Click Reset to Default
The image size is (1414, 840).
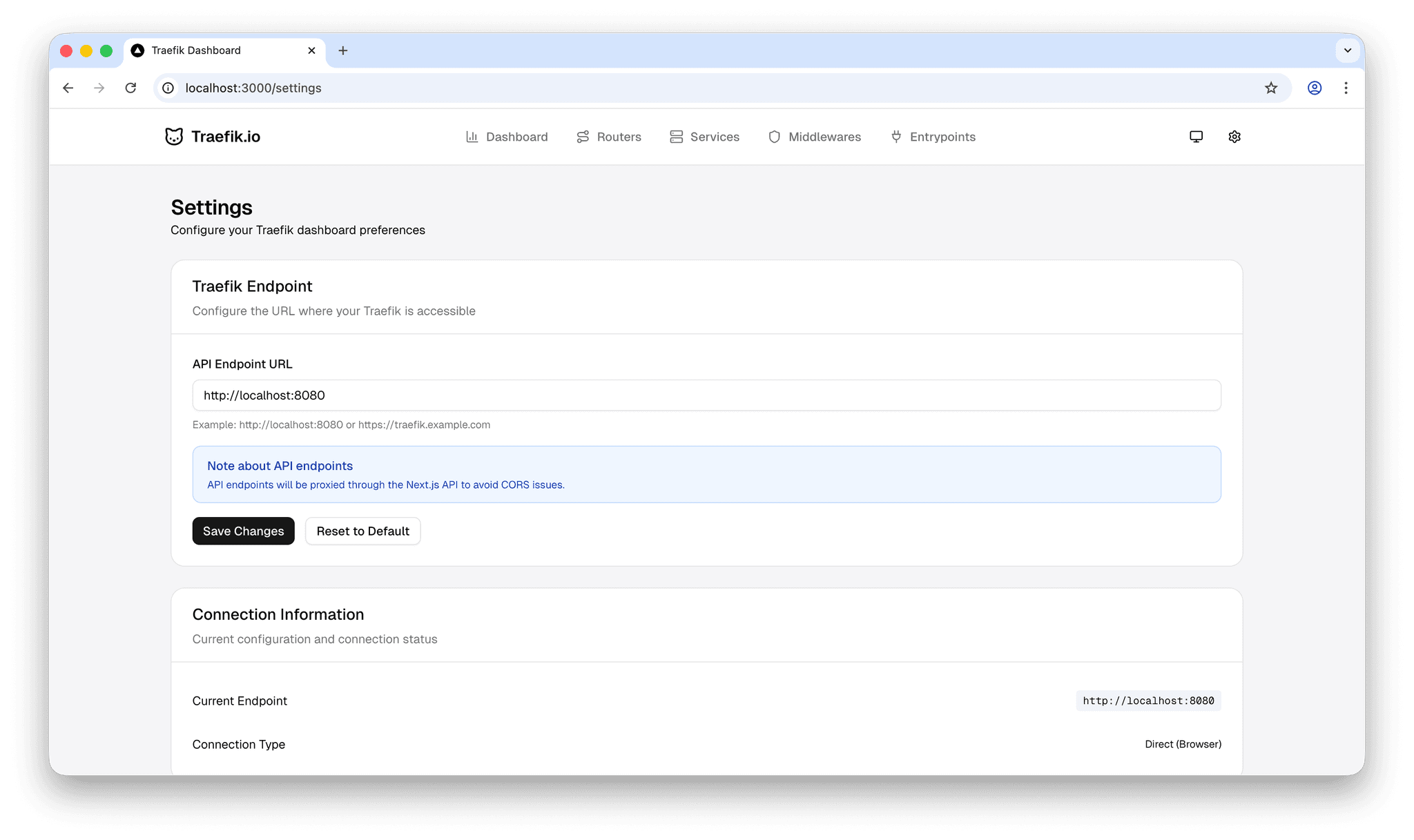[x=362, y=531]
